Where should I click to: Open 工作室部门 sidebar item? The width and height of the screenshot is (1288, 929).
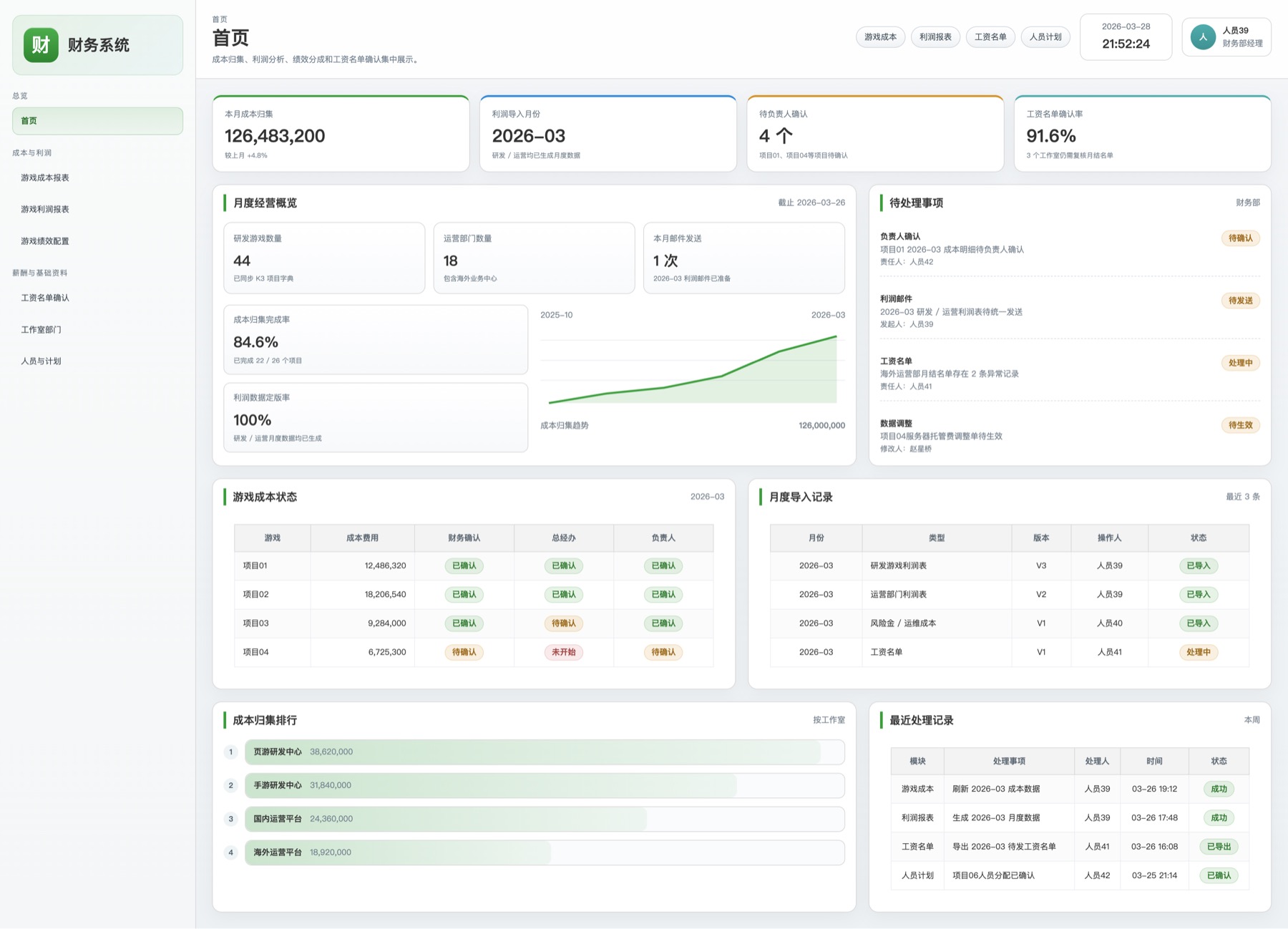41,330
